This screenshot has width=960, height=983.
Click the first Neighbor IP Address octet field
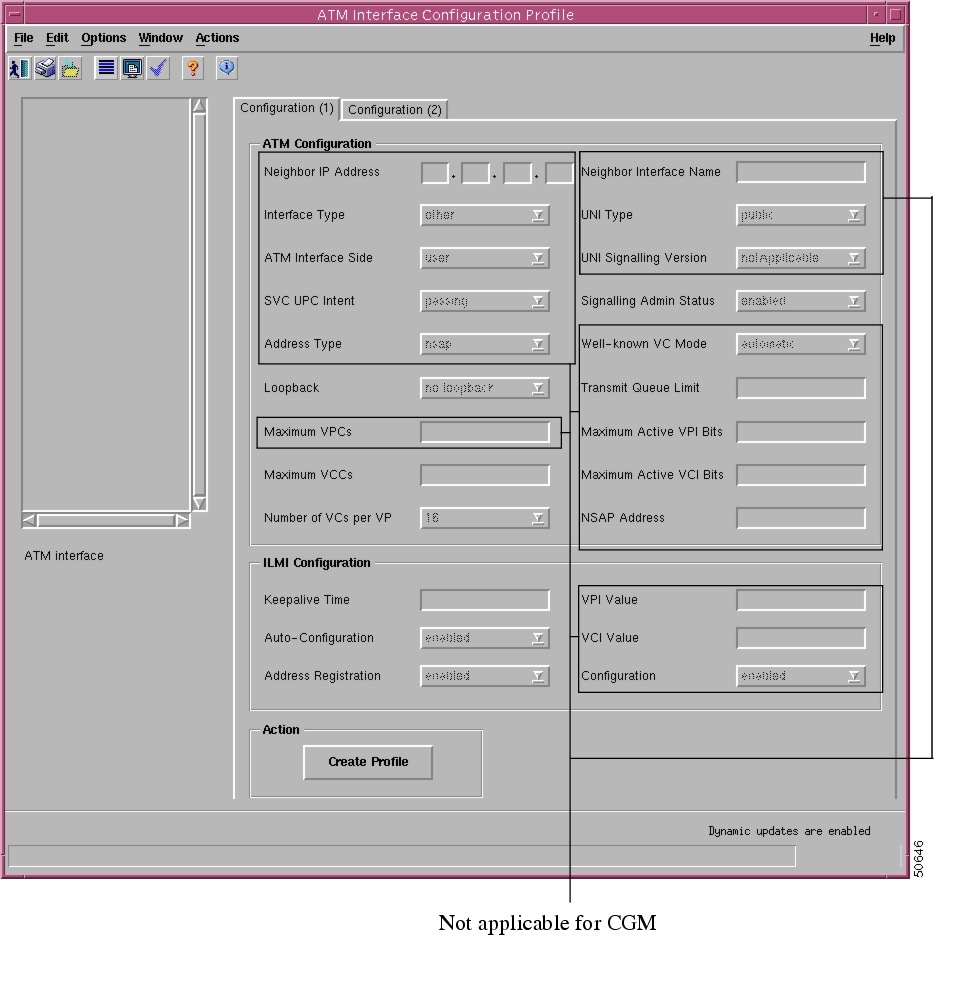pyautogui.click(x=435, y=172)
